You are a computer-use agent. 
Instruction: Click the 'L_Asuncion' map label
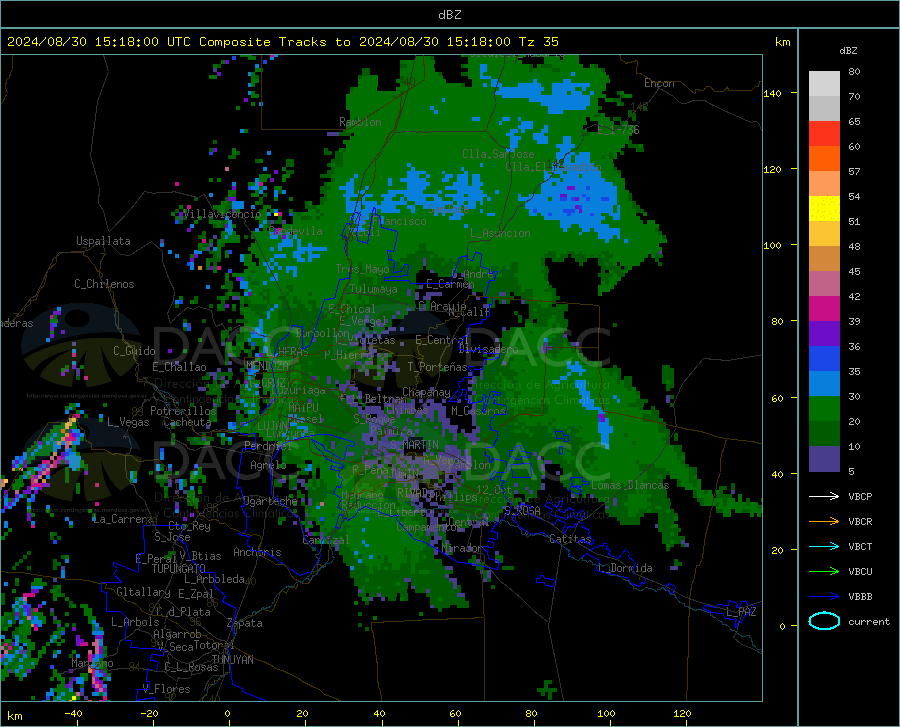pyautogui.click(x=501, y=233)
